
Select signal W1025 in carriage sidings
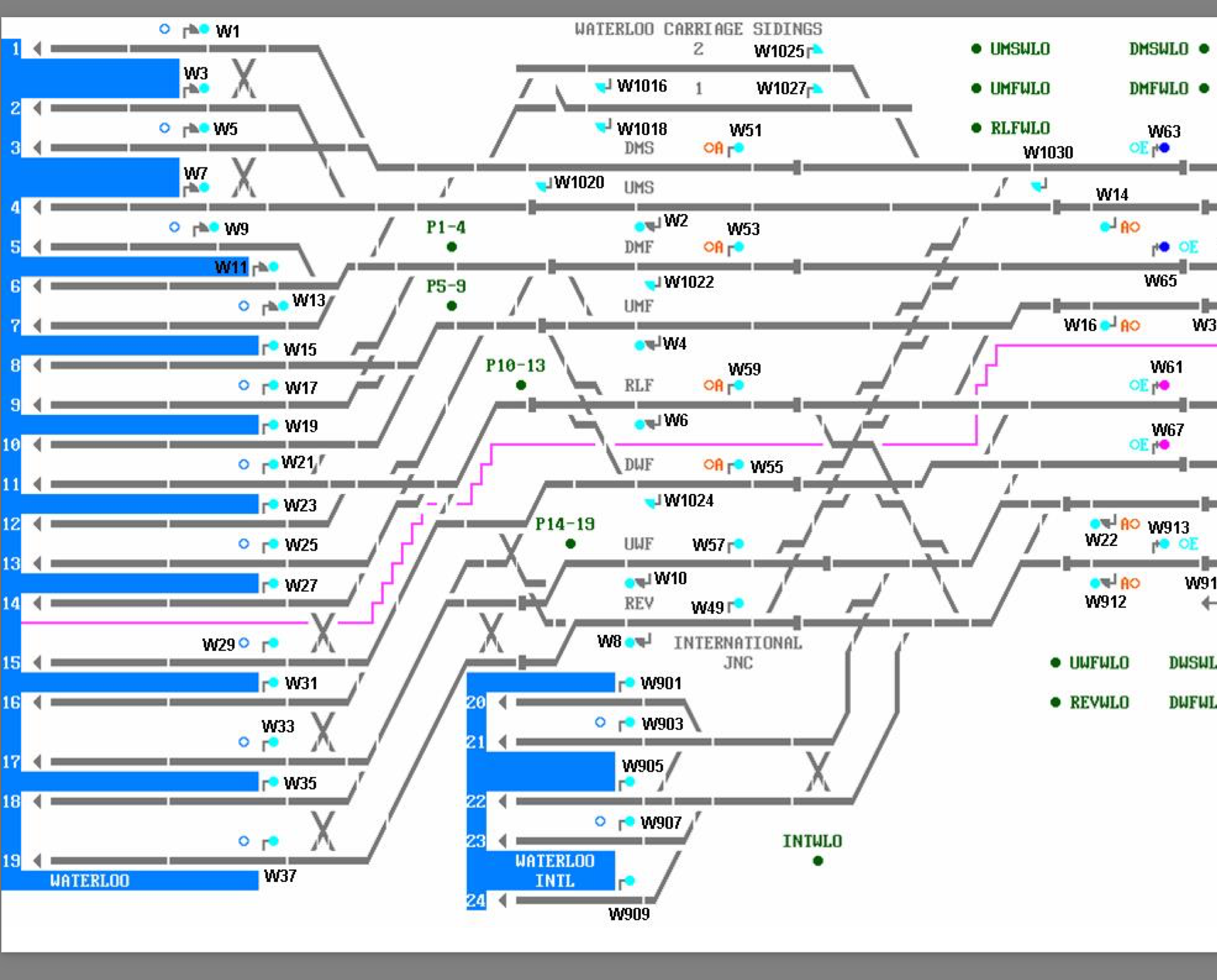pos(815,50)
